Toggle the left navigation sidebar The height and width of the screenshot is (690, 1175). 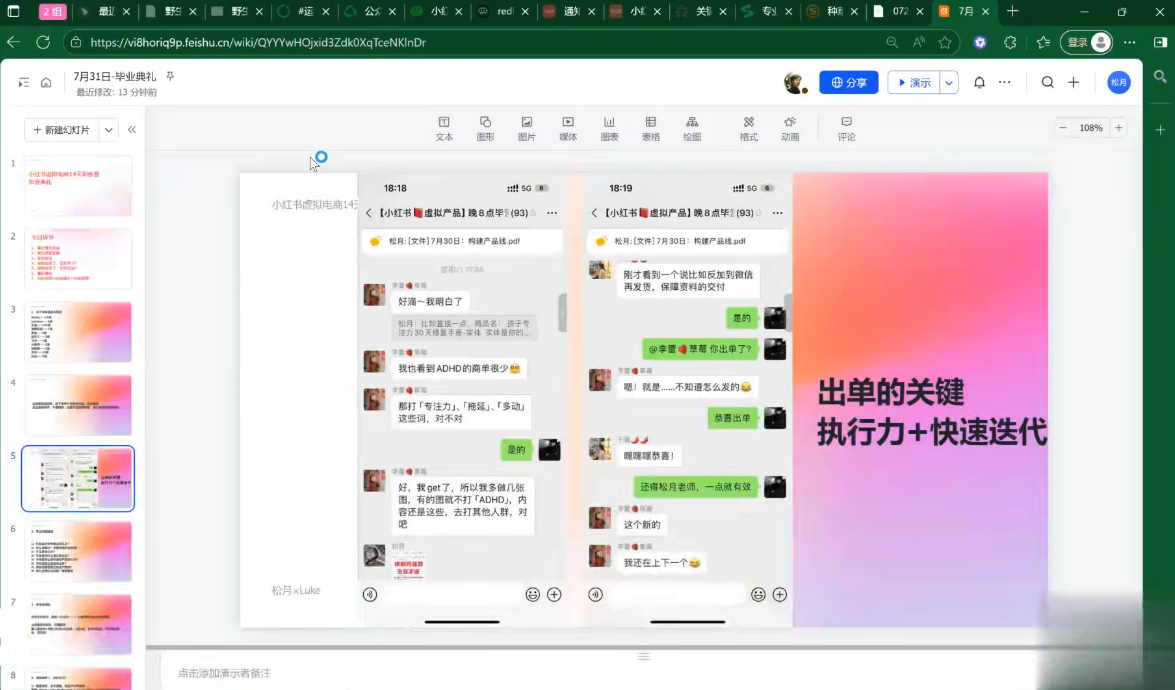click(24, 83)
